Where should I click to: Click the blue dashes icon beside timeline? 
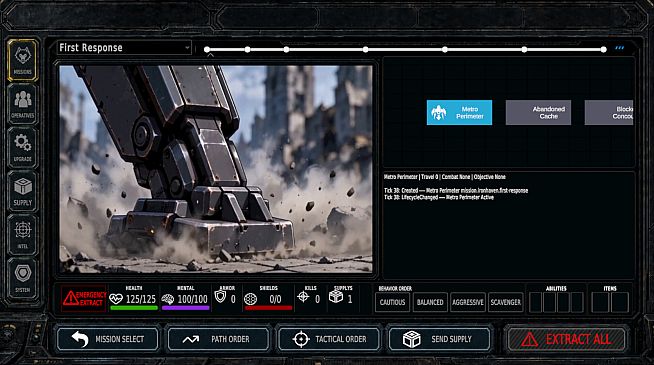(620, 48)
